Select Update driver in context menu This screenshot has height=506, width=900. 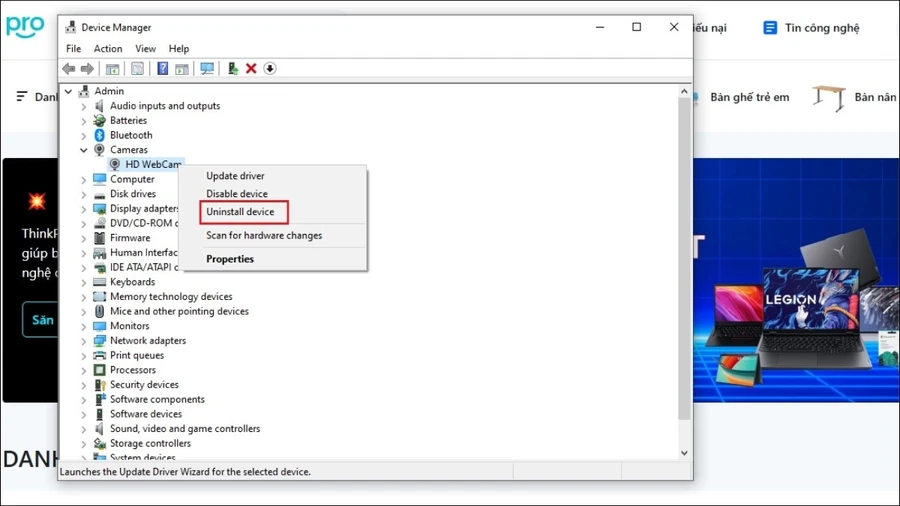coord(235,176)
